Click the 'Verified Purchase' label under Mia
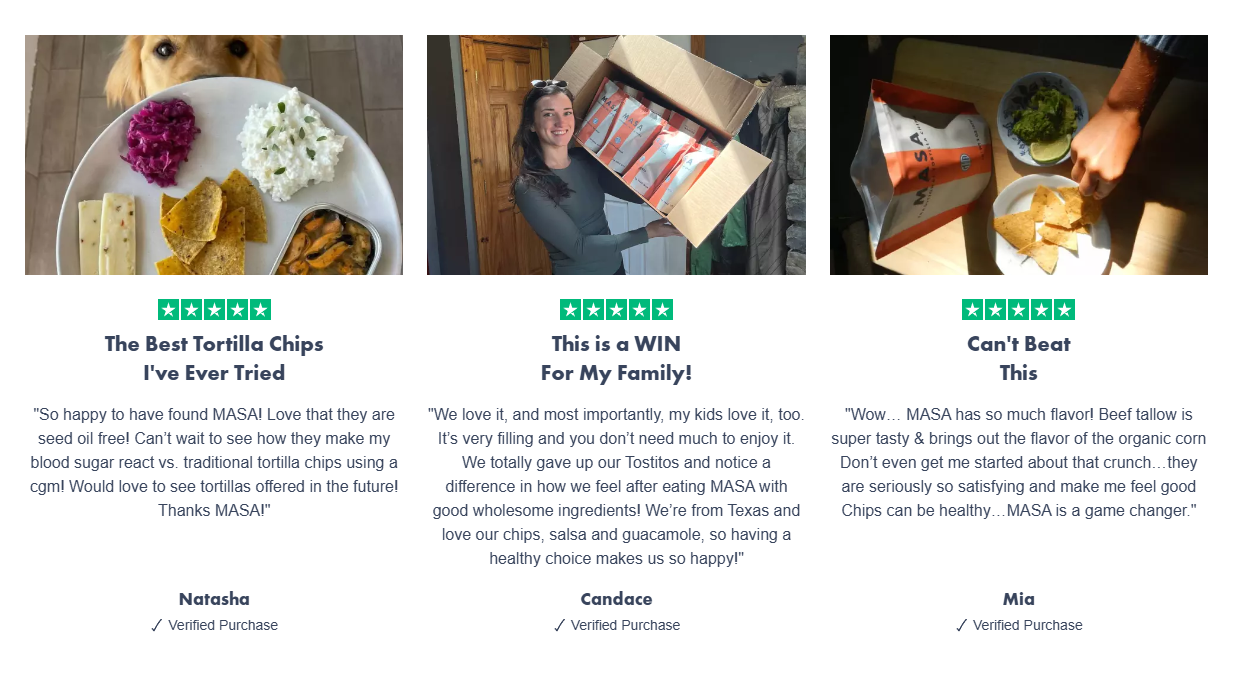The width and height of the screenshot is (1237, 699). click(x=1027, y=625)
